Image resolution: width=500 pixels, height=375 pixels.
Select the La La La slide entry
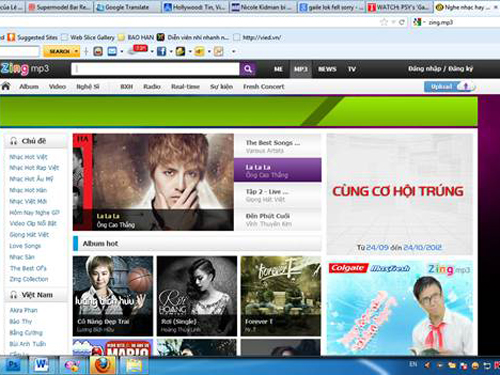[x=278, y=170]
